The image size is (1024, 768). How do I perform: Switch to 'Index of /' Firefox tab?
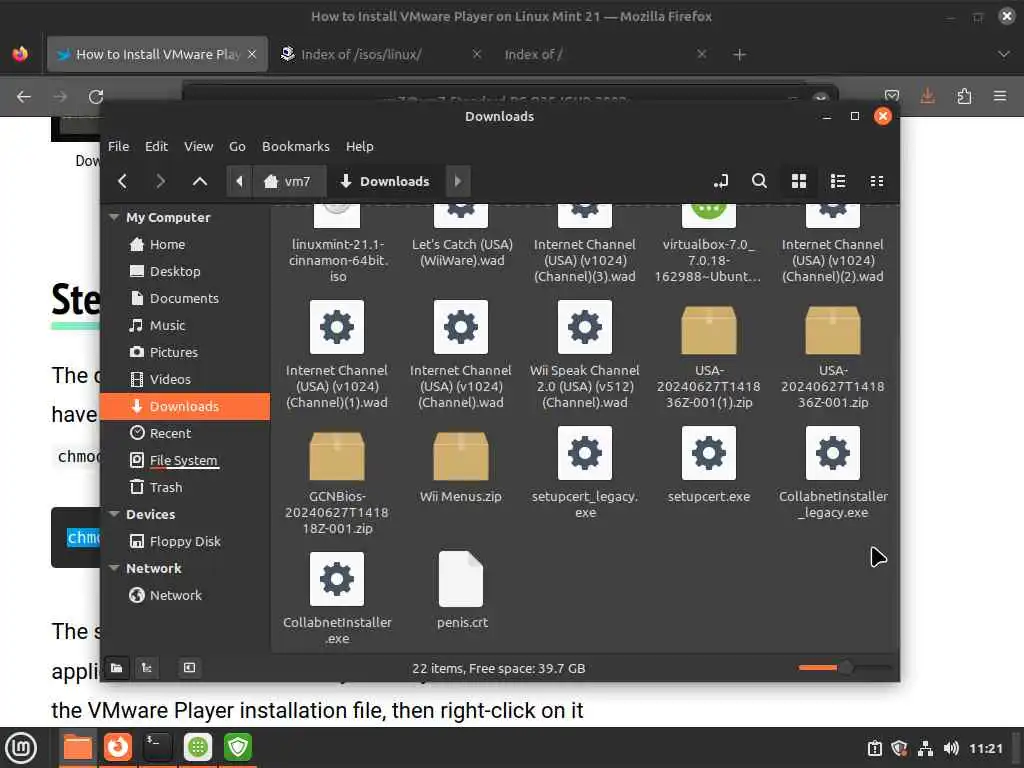[605, 54]
